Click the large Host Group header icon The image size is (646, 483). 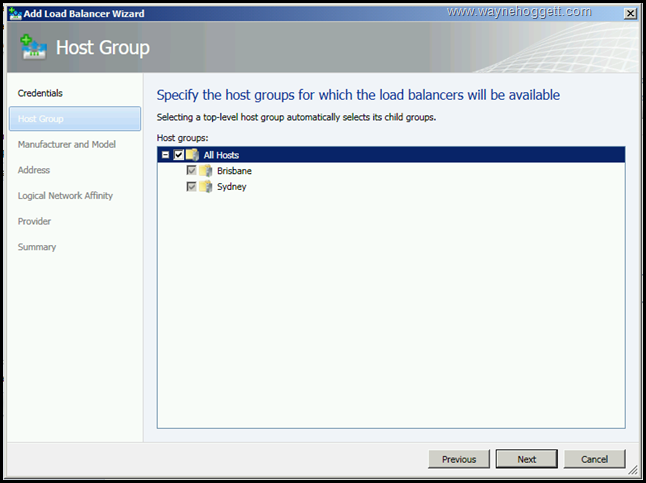(33, 47)
